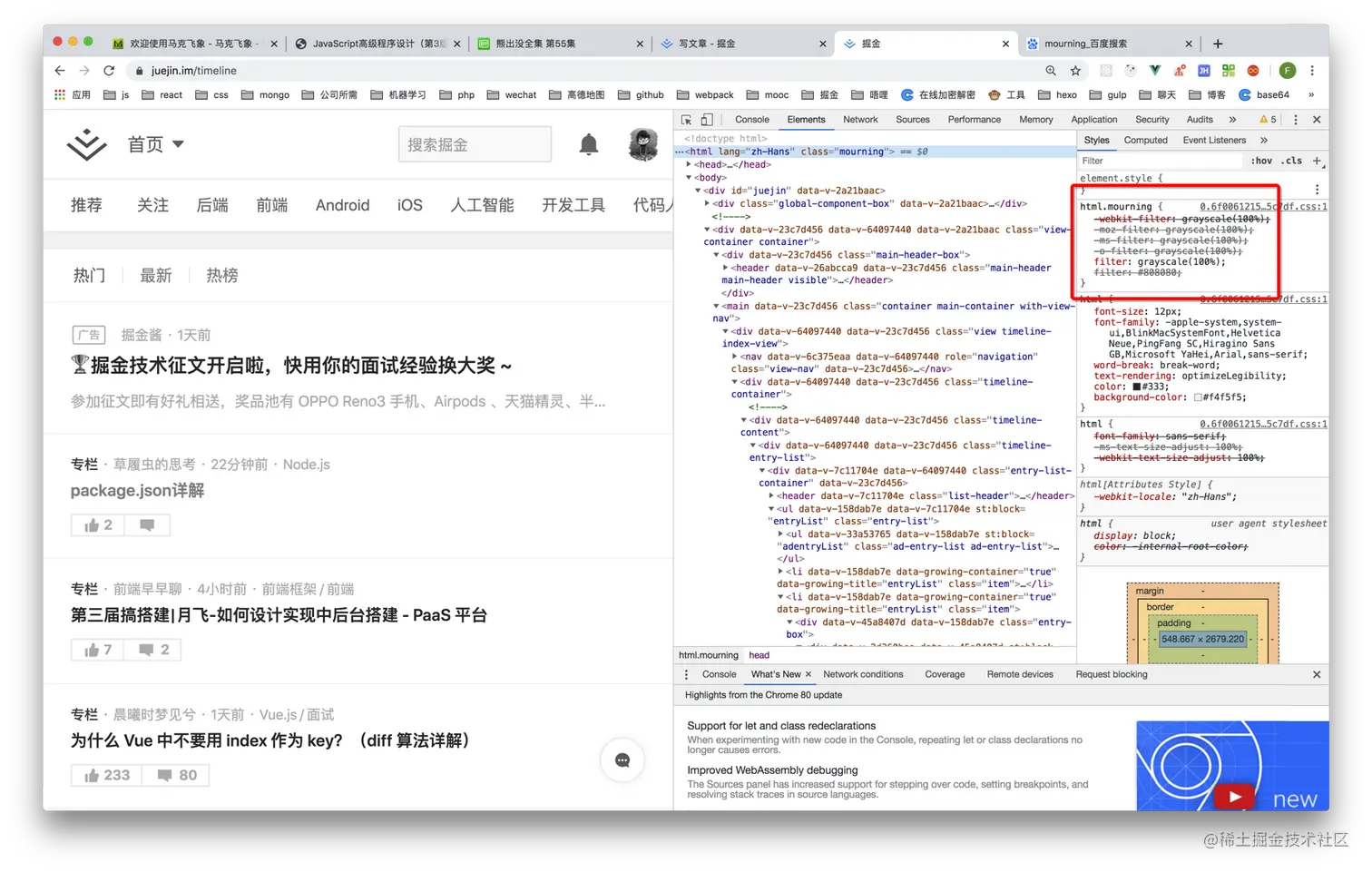1372x872 pixels.
Task: Switch to the Console panel tab
Action: (751, 120)
